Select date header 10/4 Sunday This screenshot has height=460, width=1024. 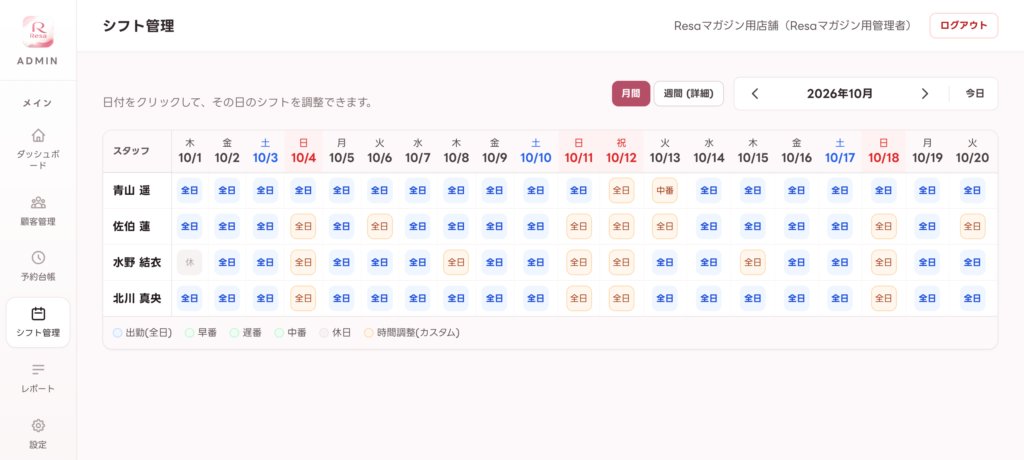tap(304, 150)
